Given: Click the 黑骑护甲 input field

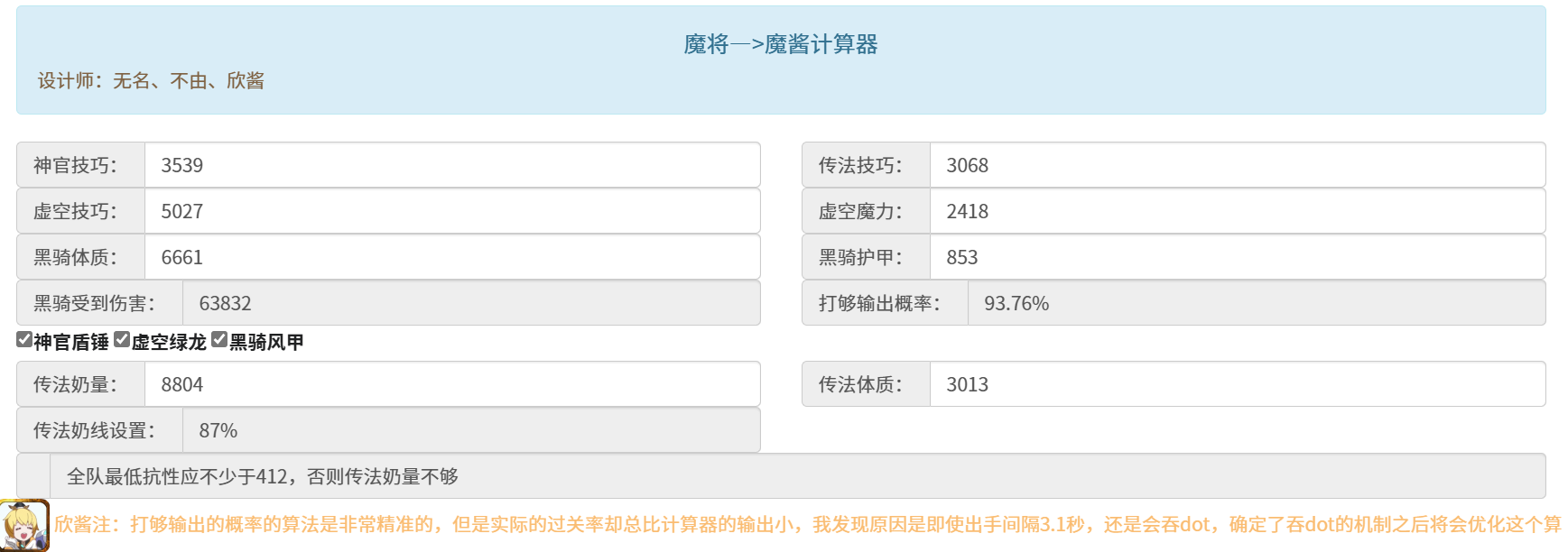Looking at the screenshot, I should (x=1237, y=257).
